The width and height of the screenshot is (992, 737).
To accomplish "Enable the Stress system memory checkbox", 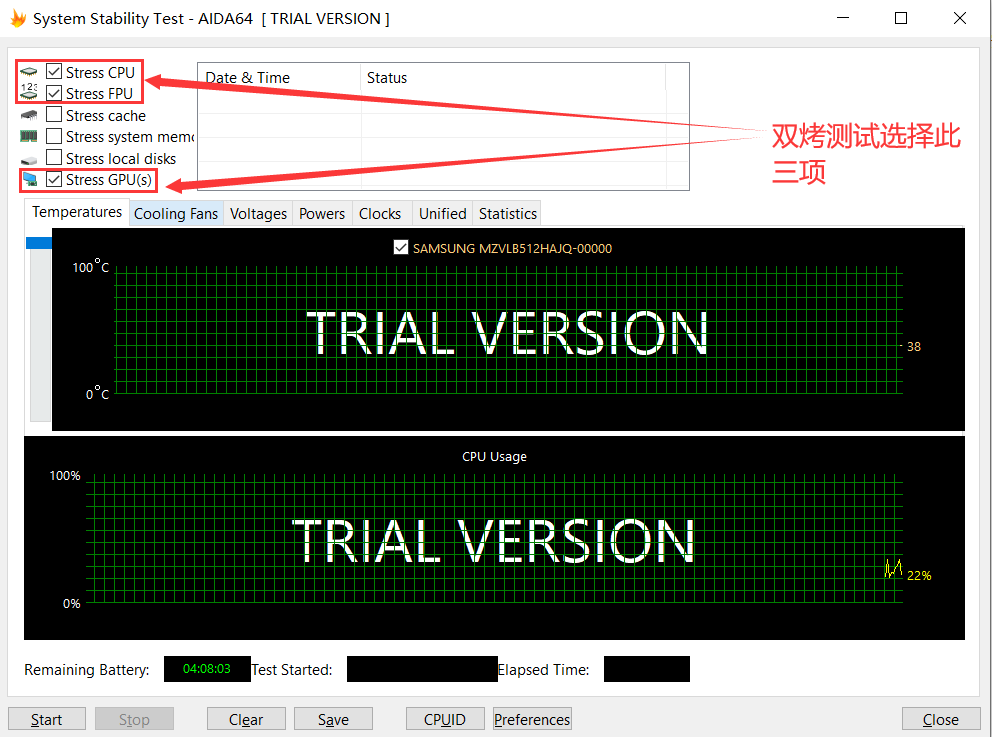I will [54, 136].
